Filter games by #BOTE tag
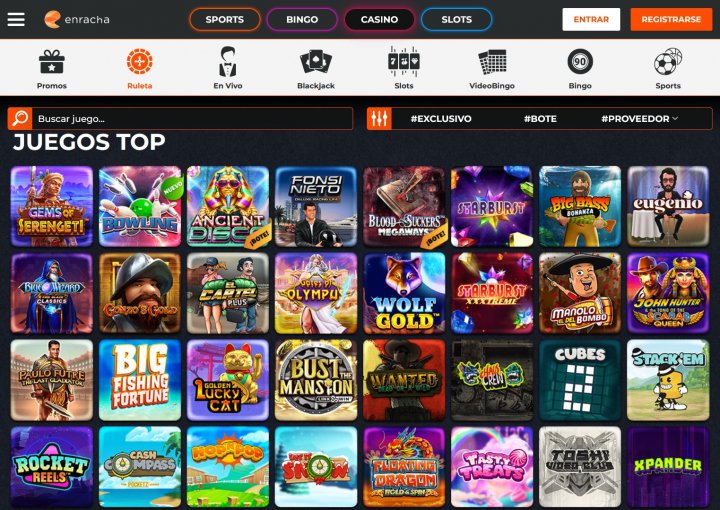Viewport: 720px width, 510px height. click(x=540, y=118)
